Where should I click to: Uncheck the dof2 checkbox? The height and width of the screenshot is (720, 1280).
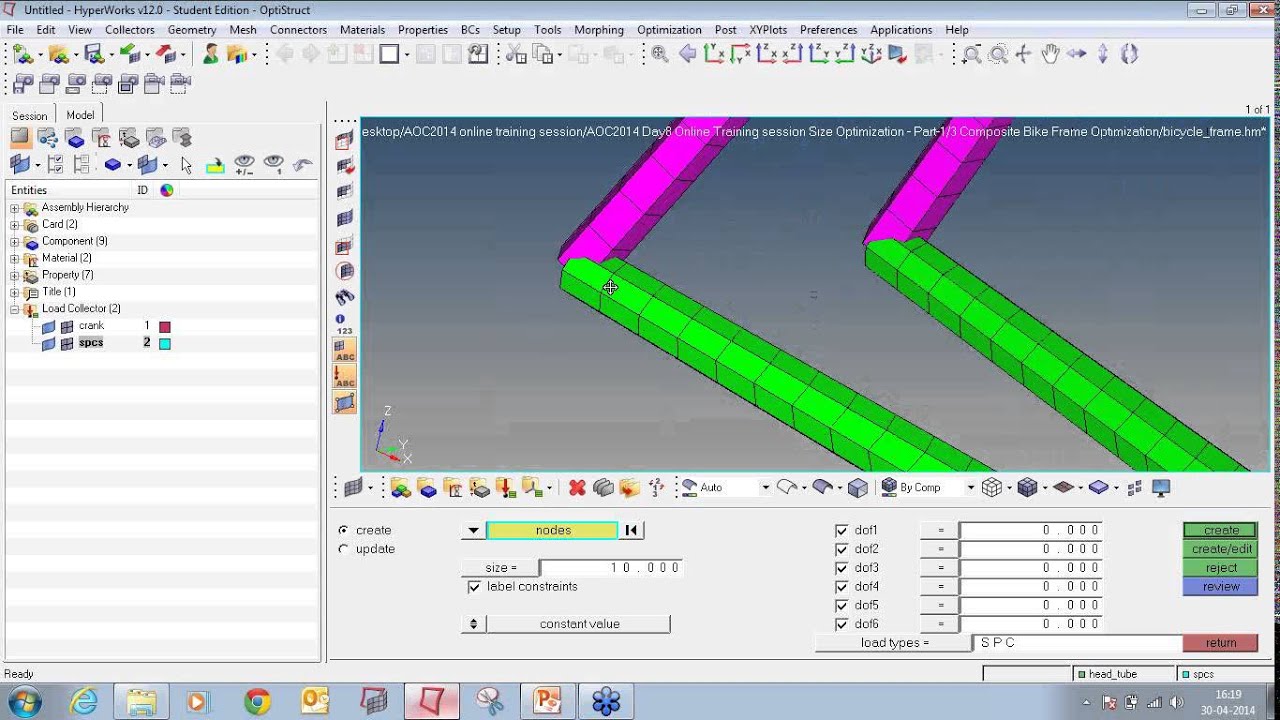pos(841,549)
